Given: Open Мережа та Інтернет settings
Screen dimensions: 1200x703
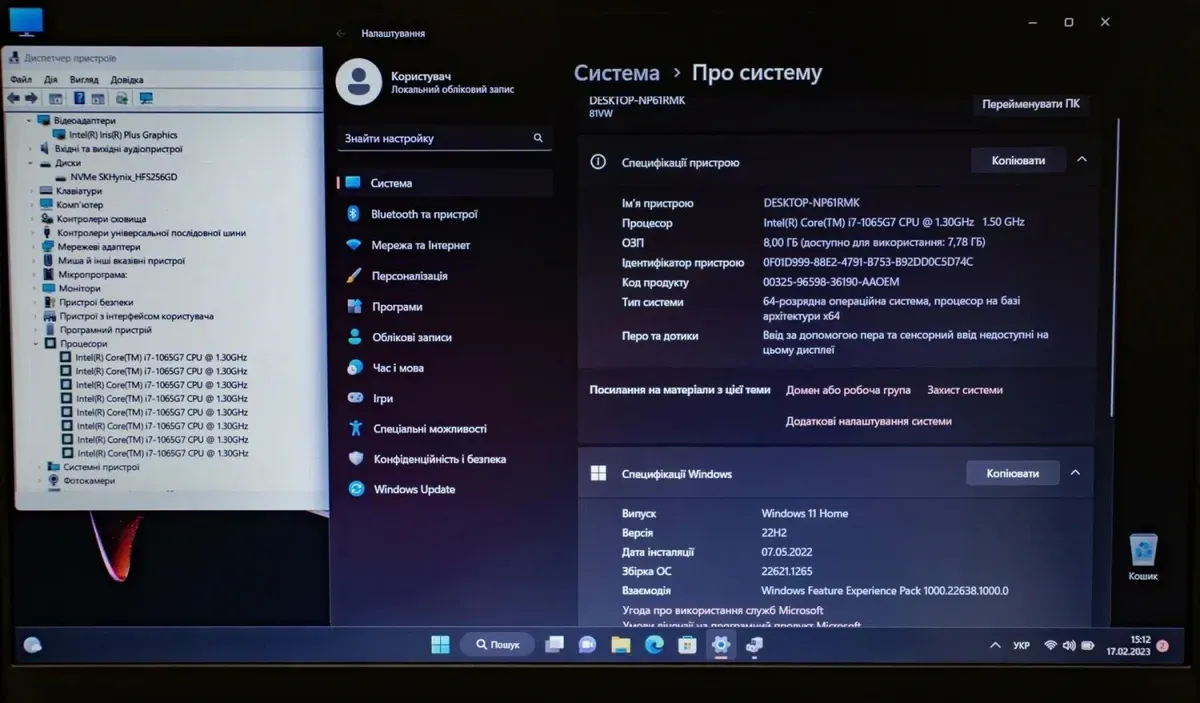Looking at the screenshot, I should 419,245.
